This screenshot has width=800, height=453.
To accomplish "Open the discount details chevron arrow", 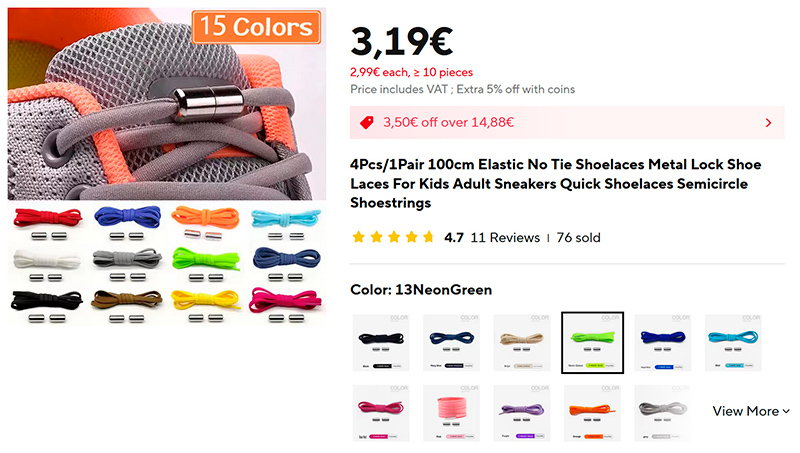I will pyautogui.click(x=768, y=123).
